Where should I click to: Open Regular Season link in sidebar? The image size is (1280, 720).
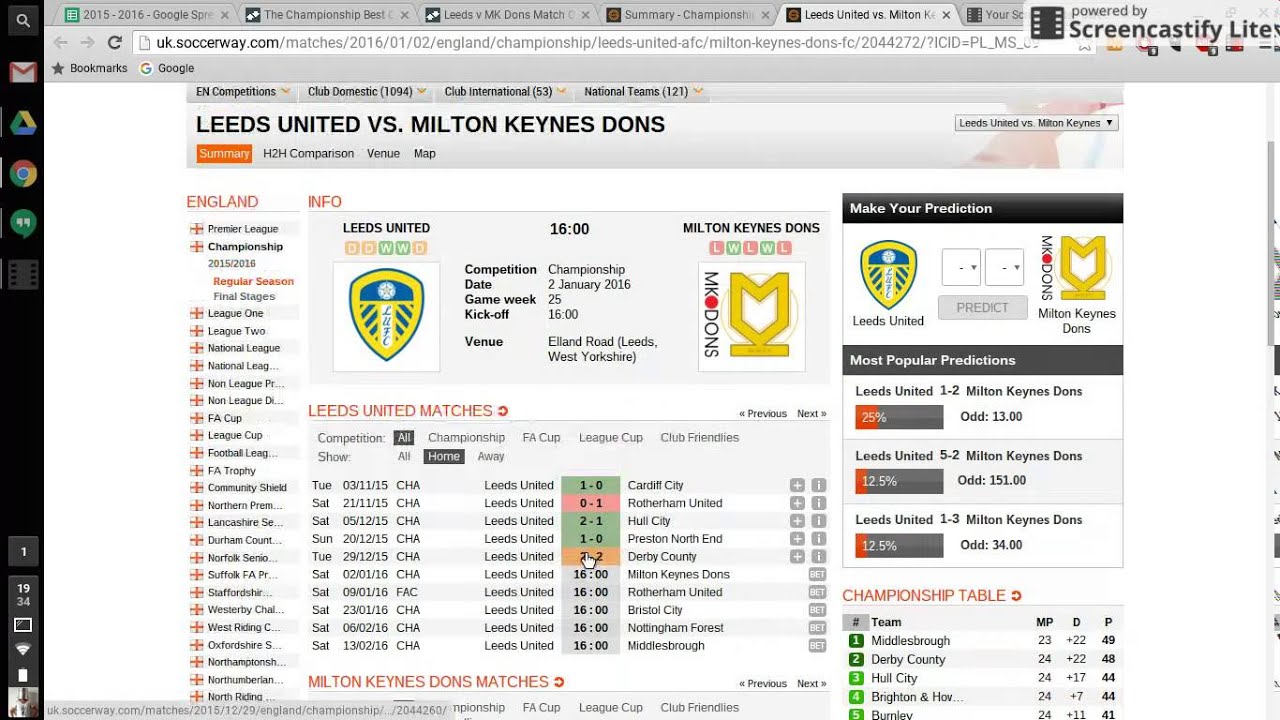point(253,282)
